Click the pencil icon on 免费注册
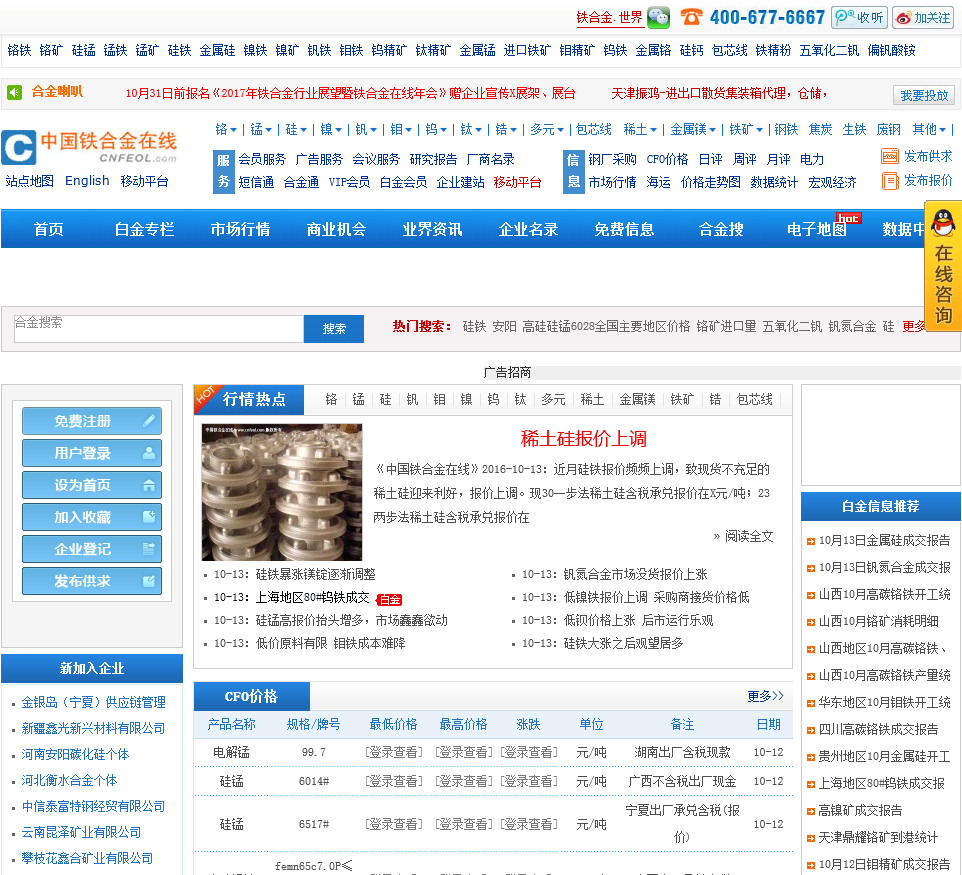 click(x=148, y=421)
